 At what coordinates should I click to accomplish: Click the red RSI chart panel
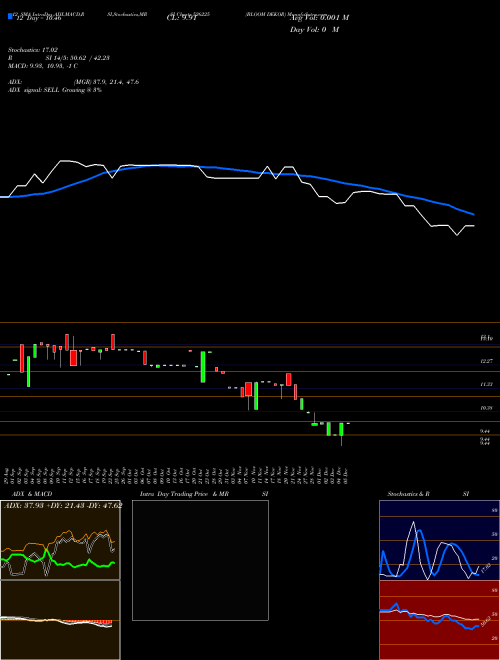[x=439, y=620]
